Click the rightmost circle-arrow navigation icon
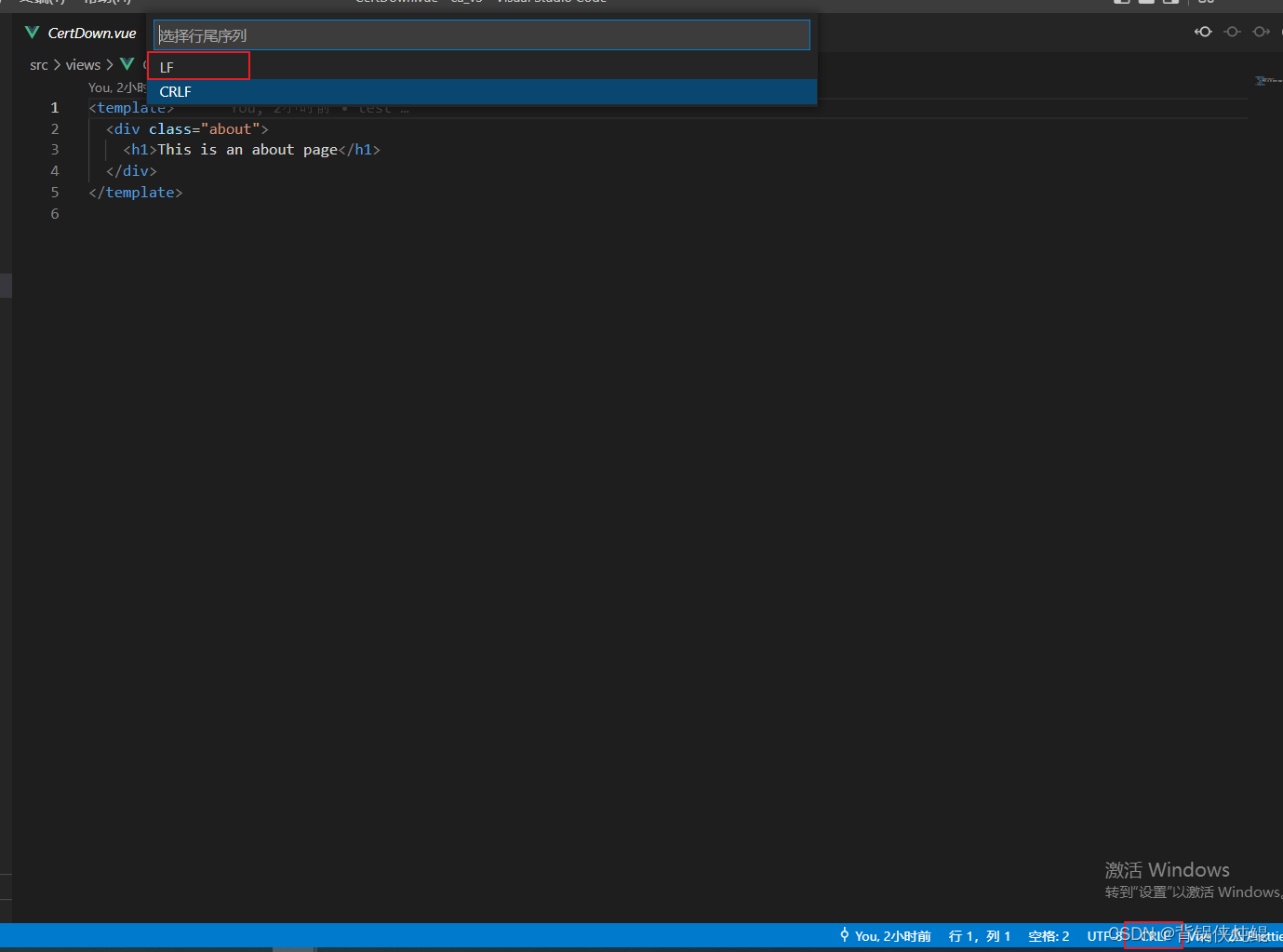The width and height of the screenshot is (1283, 952). point(1261,31)
